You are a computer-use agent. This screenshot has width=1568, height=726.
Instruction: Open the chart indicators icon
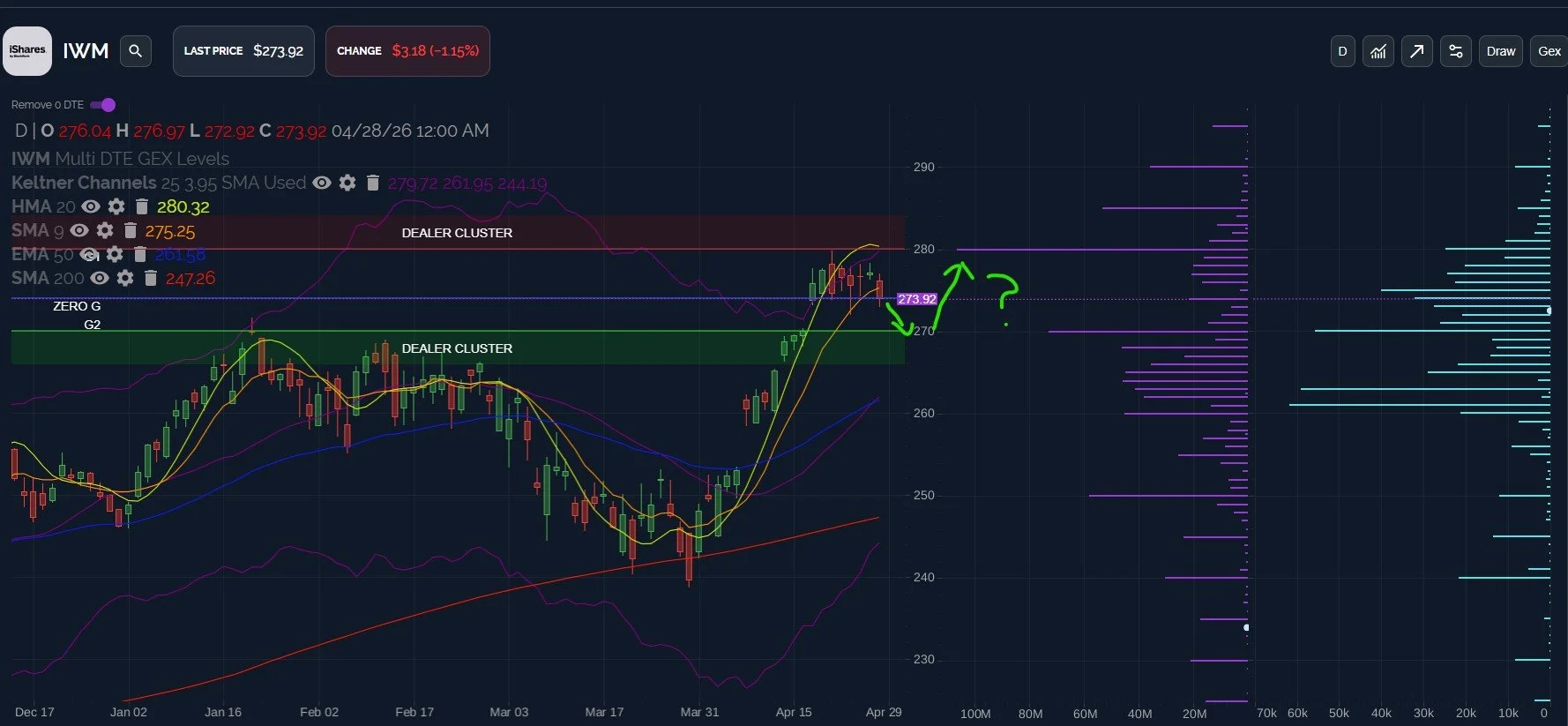tap(1378, 51)
